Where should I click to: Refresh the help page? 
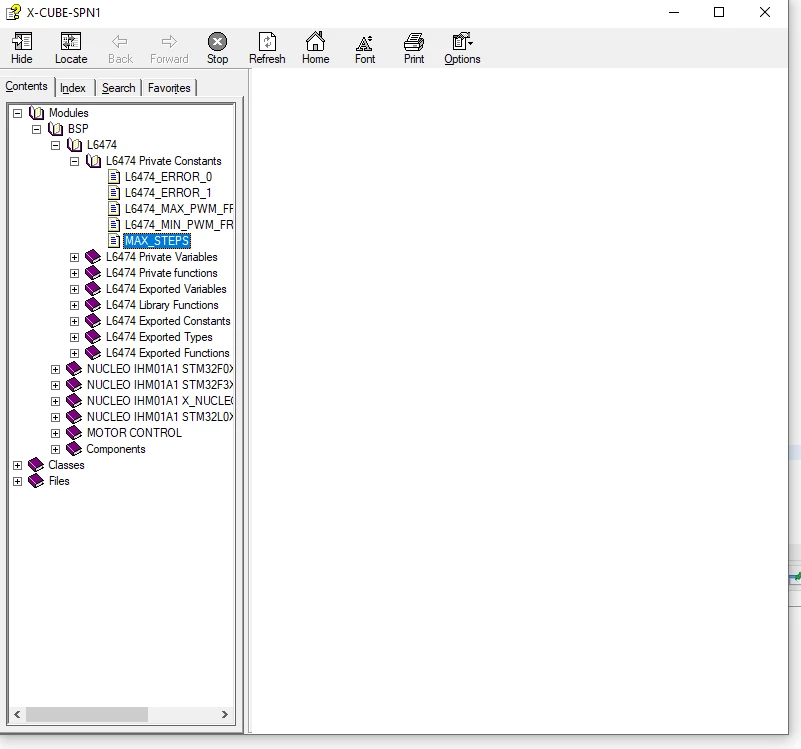pyautogui.click(x=267, y=41)
